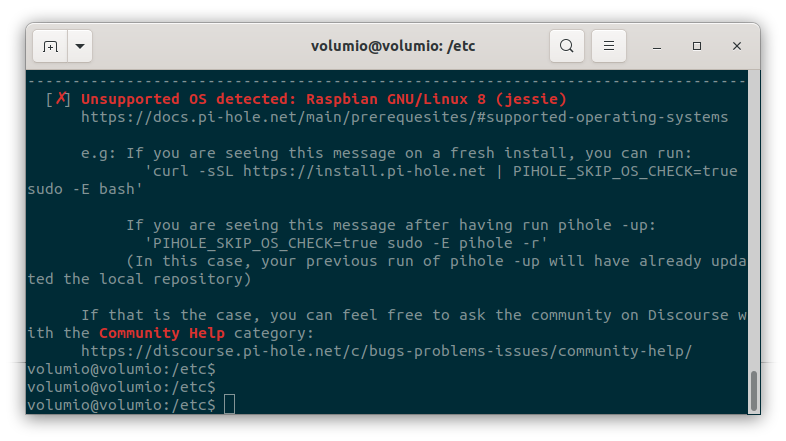The width and height of the screenshot is (786, 441).
Task: Click the red Community Help text
Action: 161,333
